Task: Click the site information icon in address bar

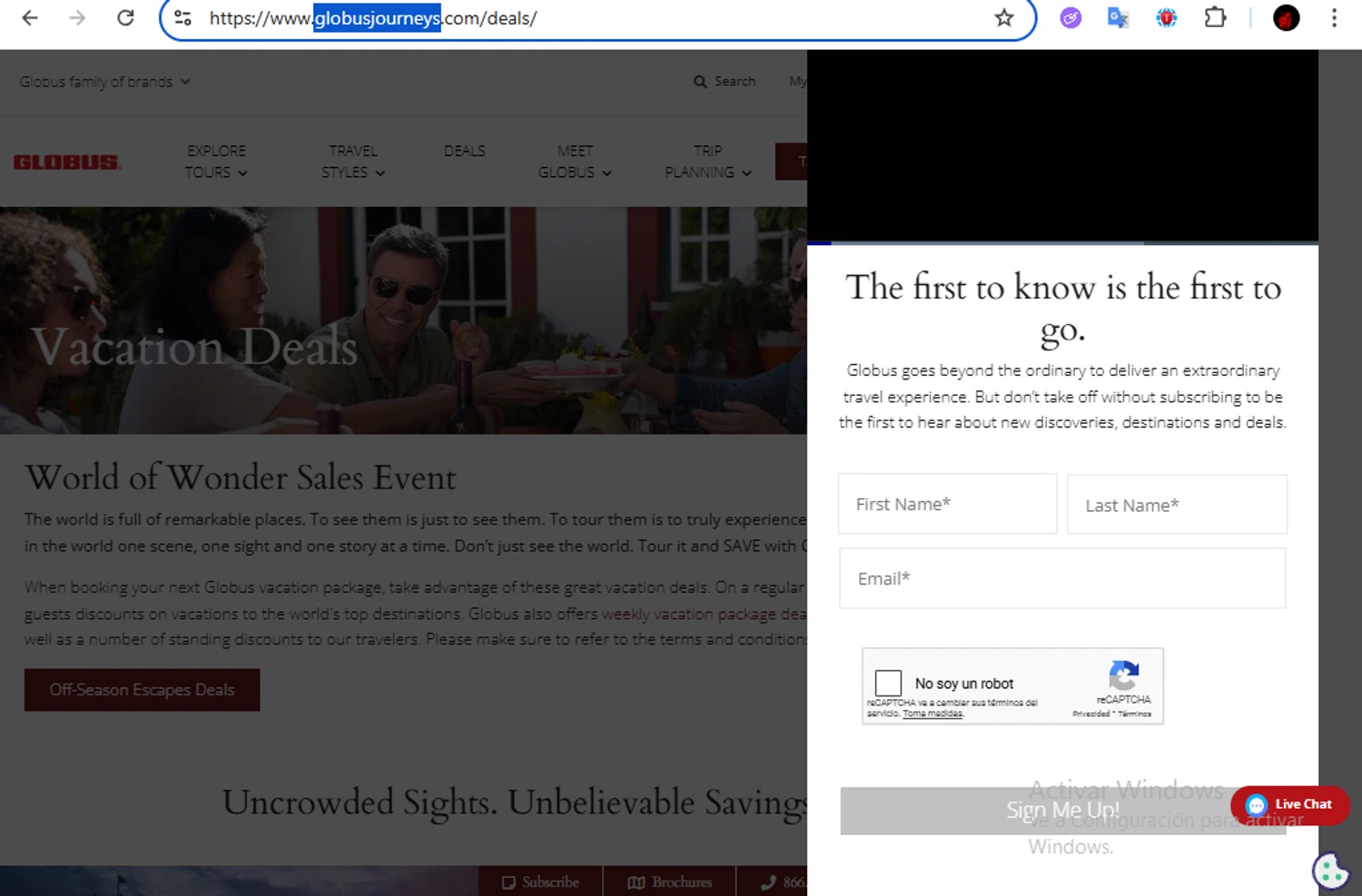Action: coord(183,18)
